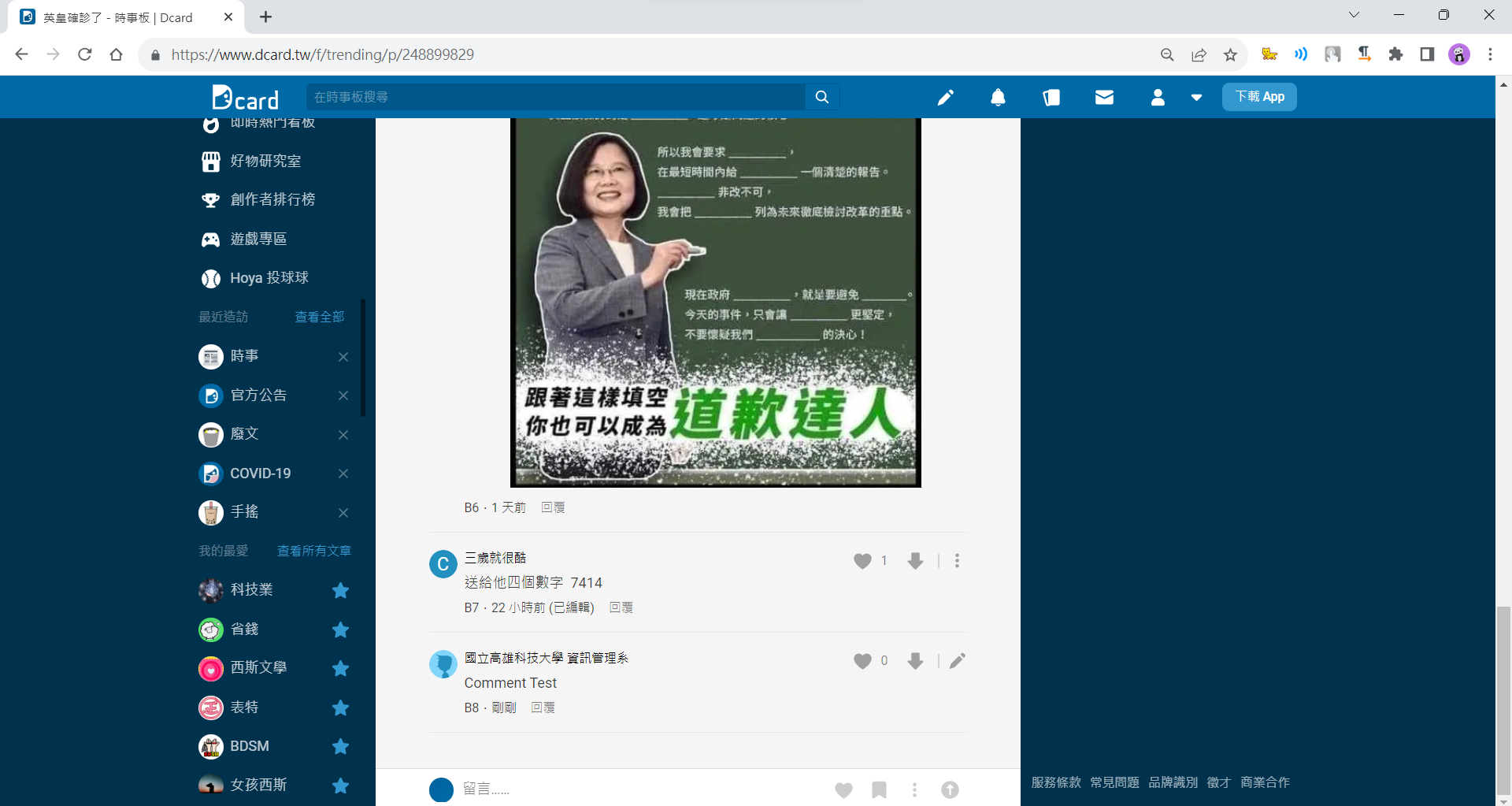Click 查看全部 link for recent visits
The width and height of the screenshot is (1512, 806).
(x=319, y=317)
